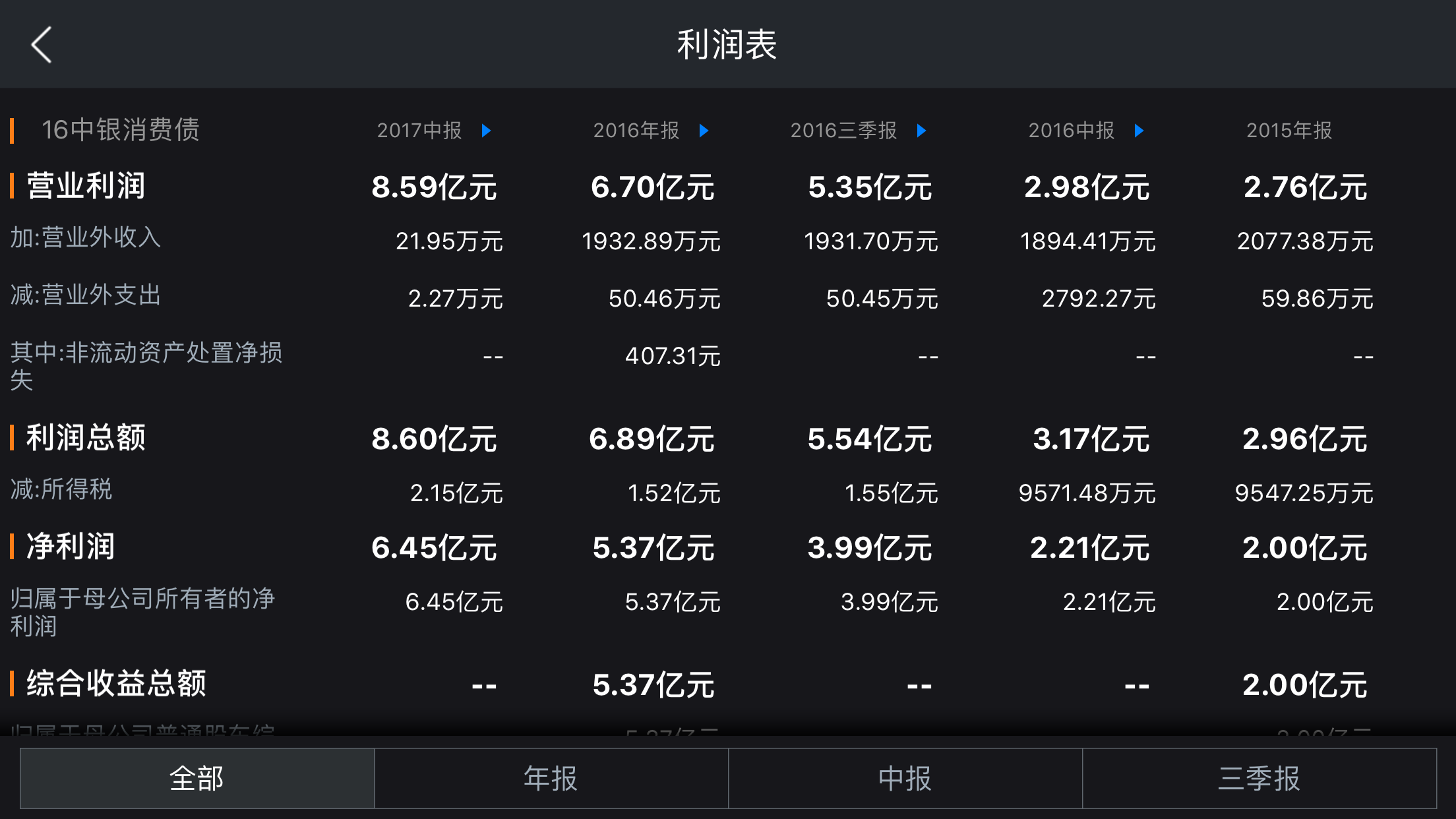Tap the 8.59亿元 operating profit value
1456x819 pixels.
click(434, 187)
